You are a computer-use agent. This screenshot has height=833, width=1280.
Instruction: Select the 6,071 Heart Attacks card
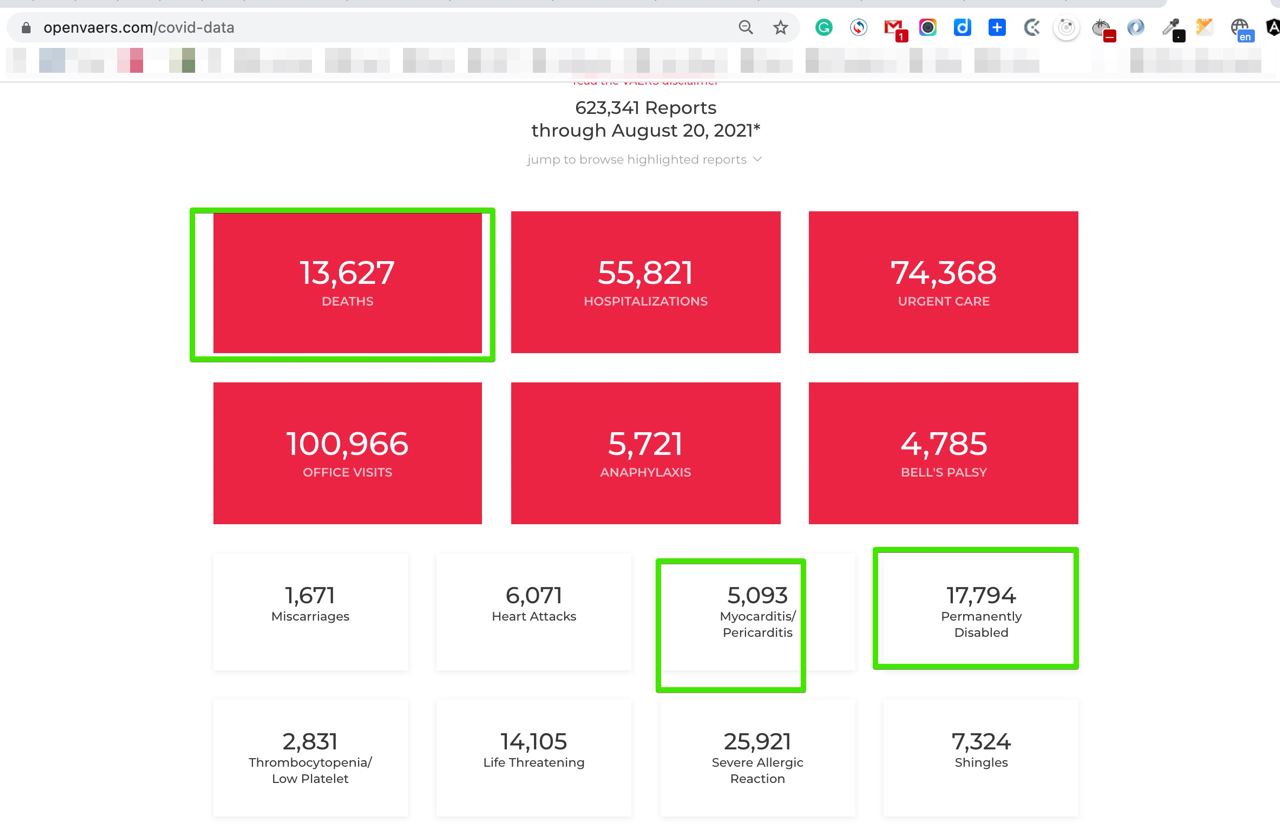pos(534,612)
